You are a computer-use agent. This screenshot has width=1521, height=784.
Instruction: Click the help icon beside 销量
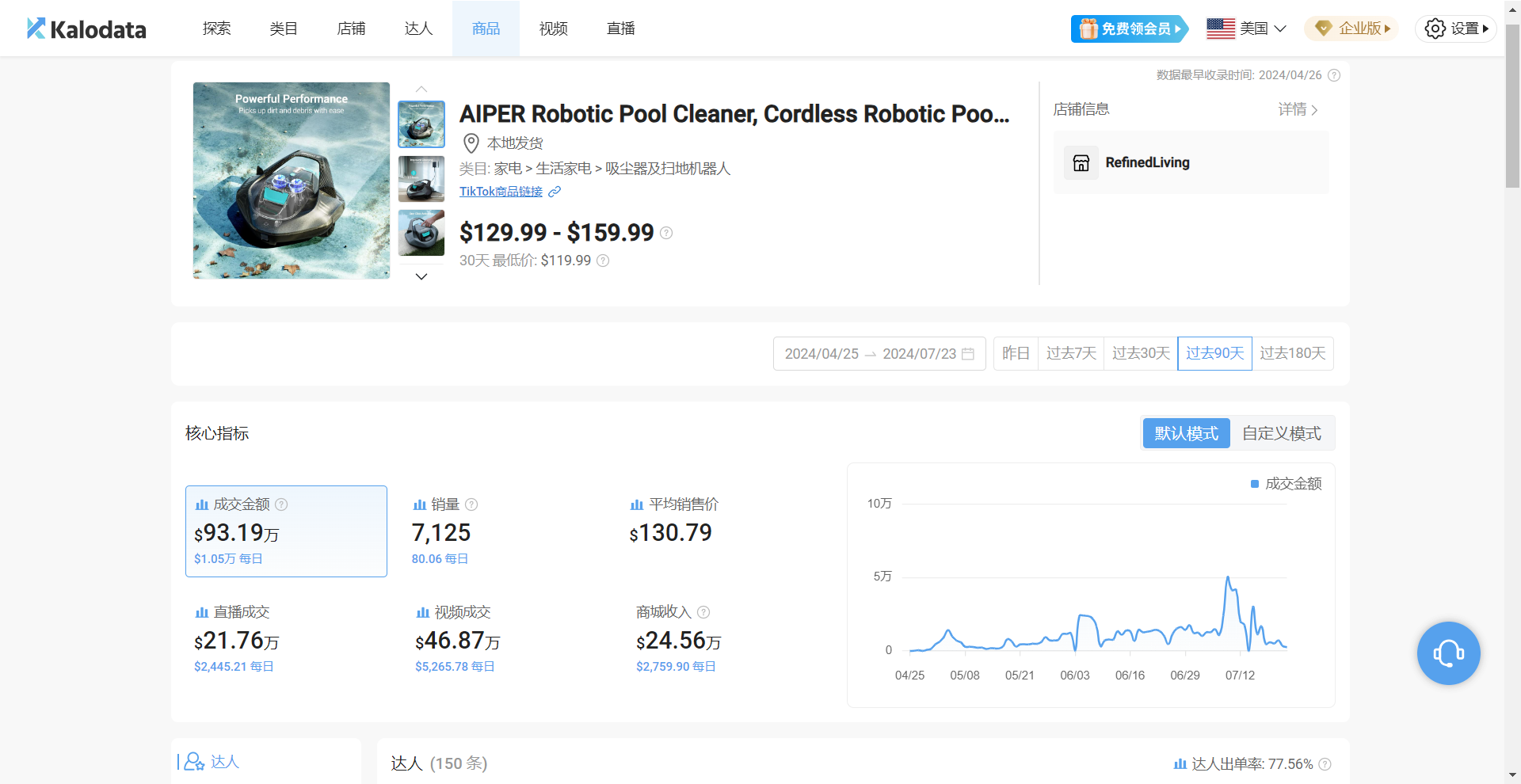(471, 504)
